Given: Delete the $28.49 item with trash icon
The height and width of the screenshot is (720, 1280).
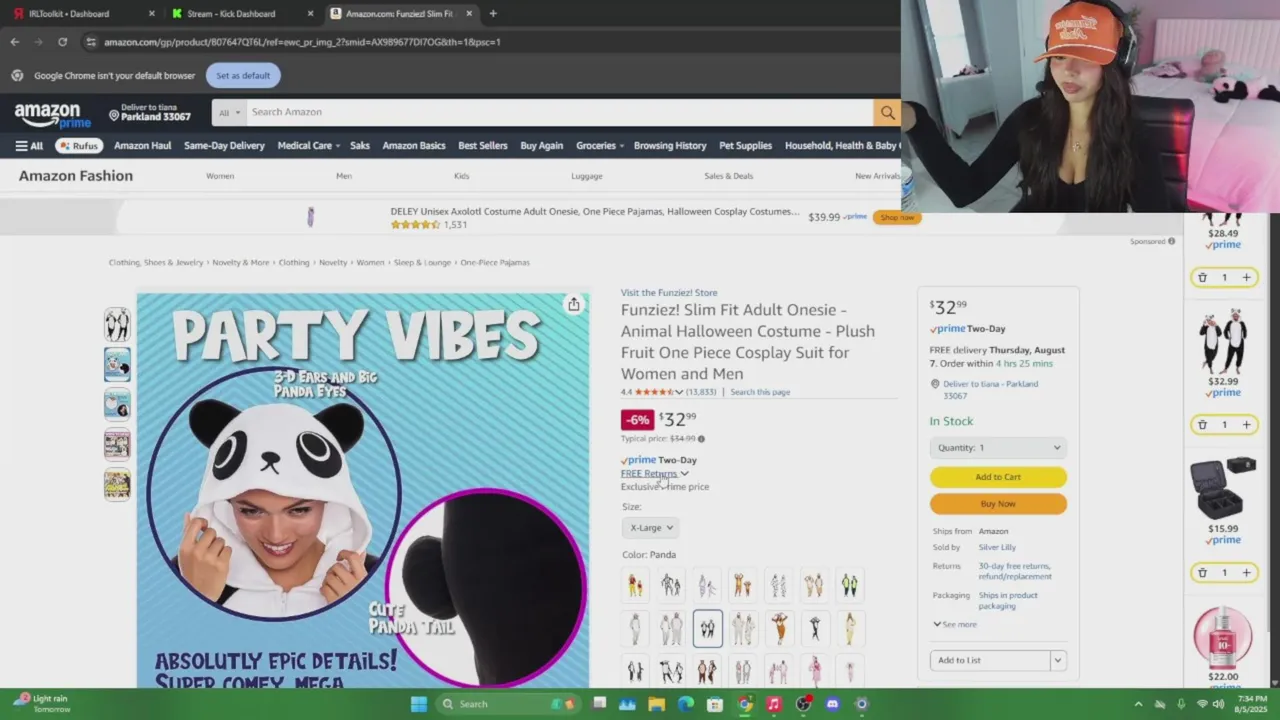Looking at the screenshot, I should (x=1202, y=277).
